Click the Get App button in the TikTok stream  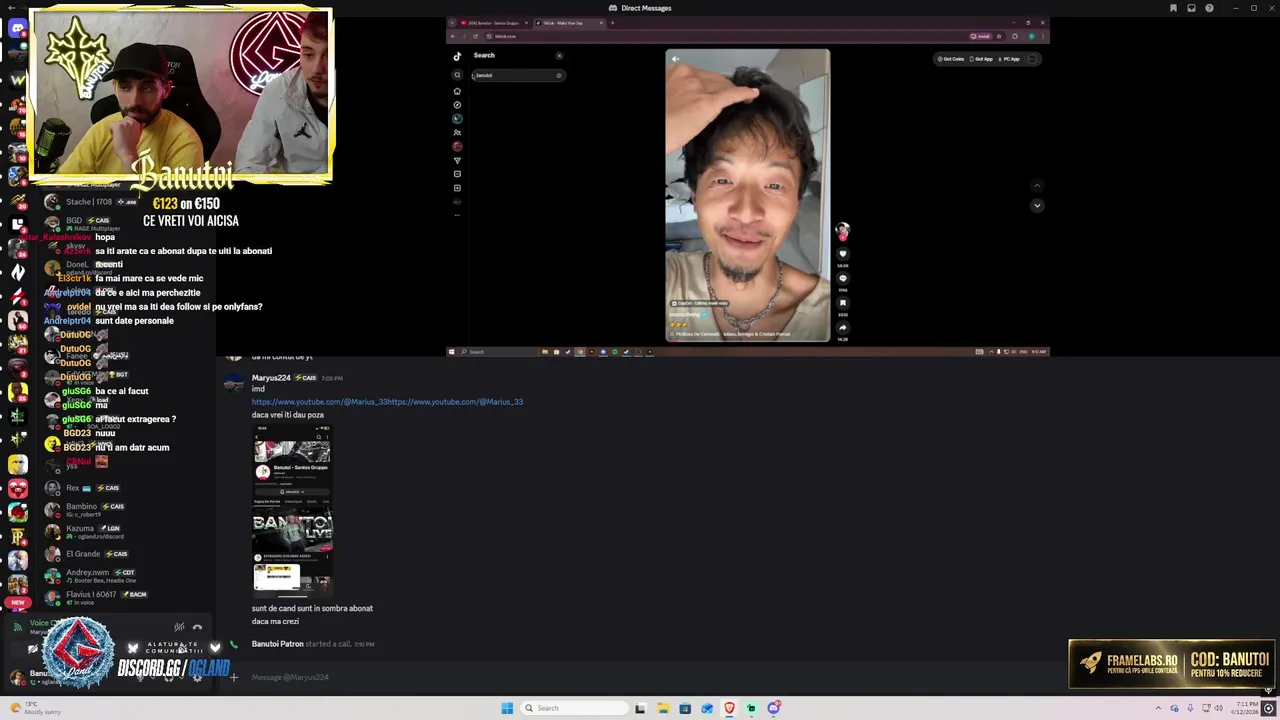[x=981, y=59]
